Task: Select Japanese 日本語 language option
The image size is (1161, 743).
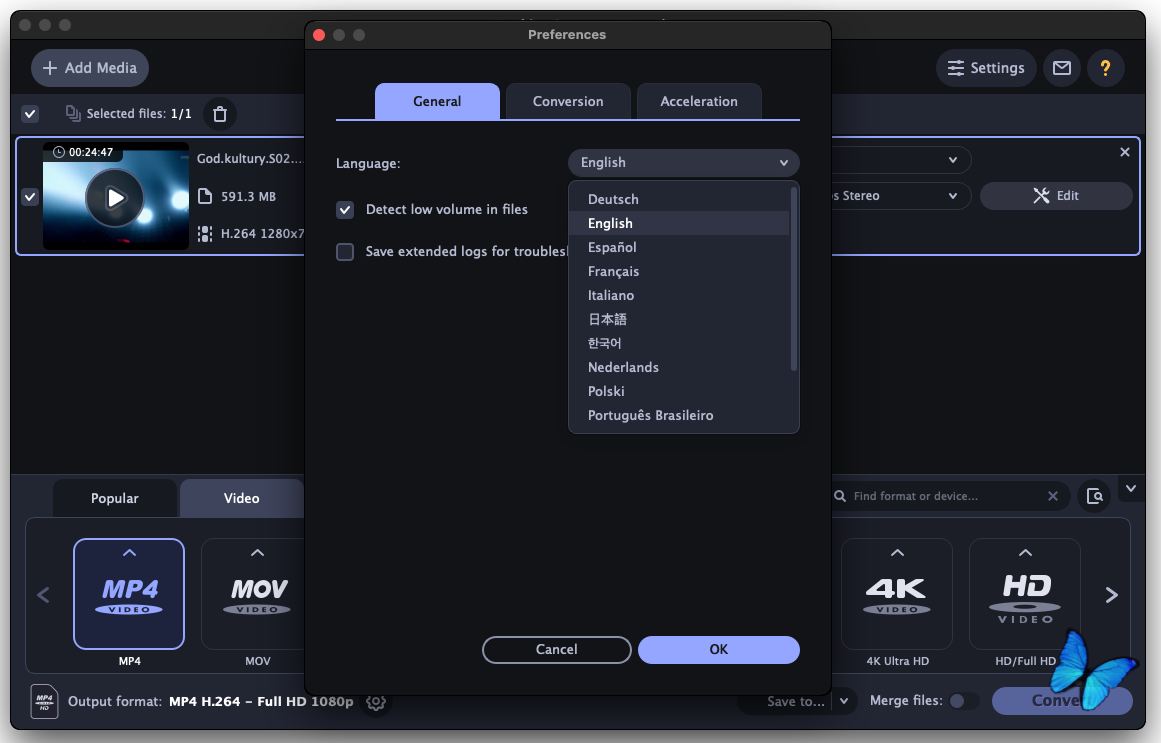Action: pyautogui.click(x=680, y=319)
